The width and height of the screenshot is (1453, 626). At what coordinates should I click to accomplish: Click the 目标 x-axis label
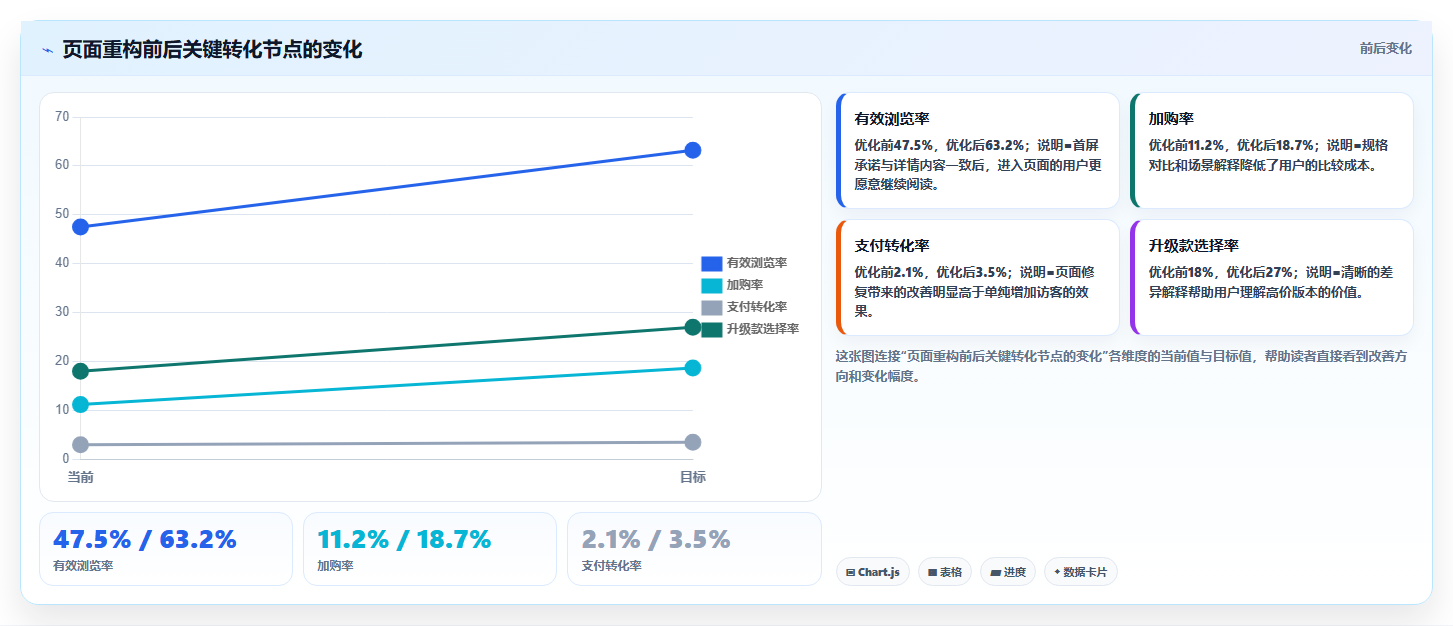click(692, 478)
